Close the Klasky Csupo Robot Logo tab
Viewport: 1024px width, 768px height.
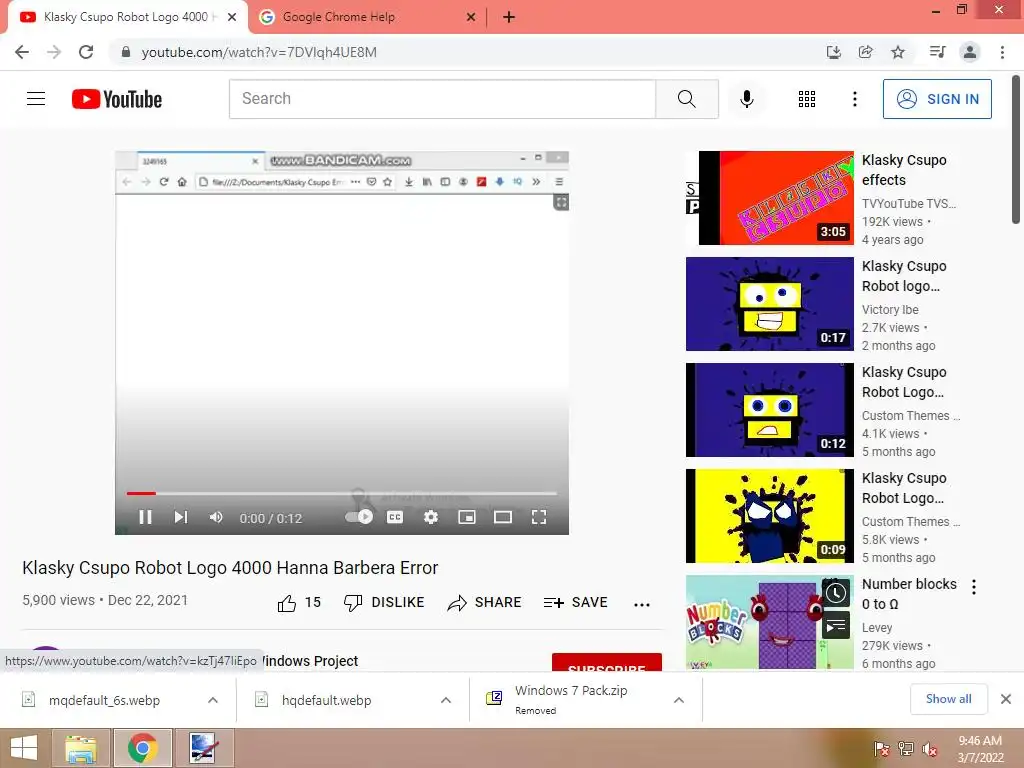tap(232, 17)
